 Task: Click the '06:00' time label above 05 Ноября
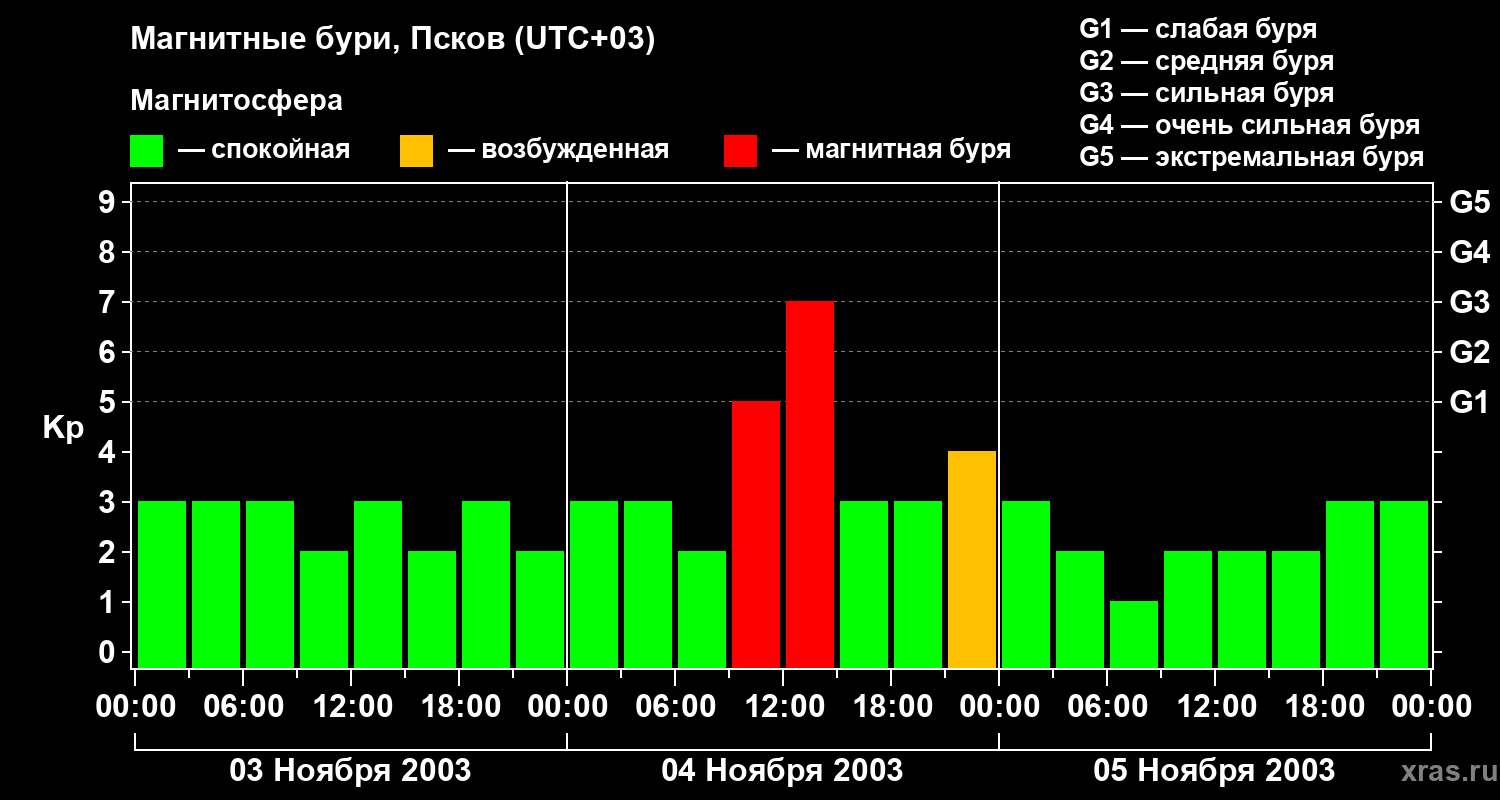click(1107, 707)
